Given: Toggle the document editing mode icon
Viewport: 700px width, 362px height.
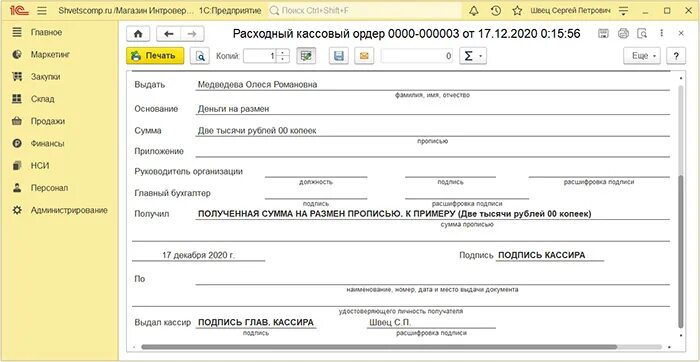Looking at the screenshot, I should click(306, 56).
